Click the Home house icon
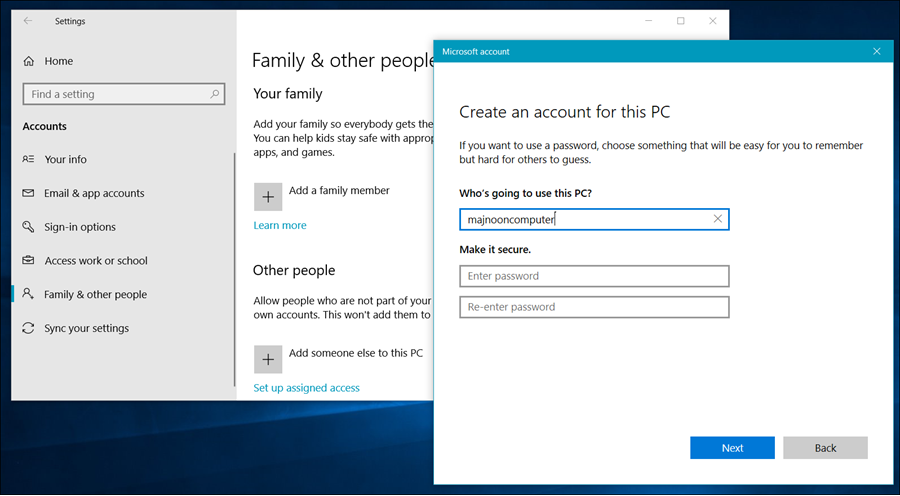The height and width of the screenshot is (496, 900). click(x=29, y=61)
